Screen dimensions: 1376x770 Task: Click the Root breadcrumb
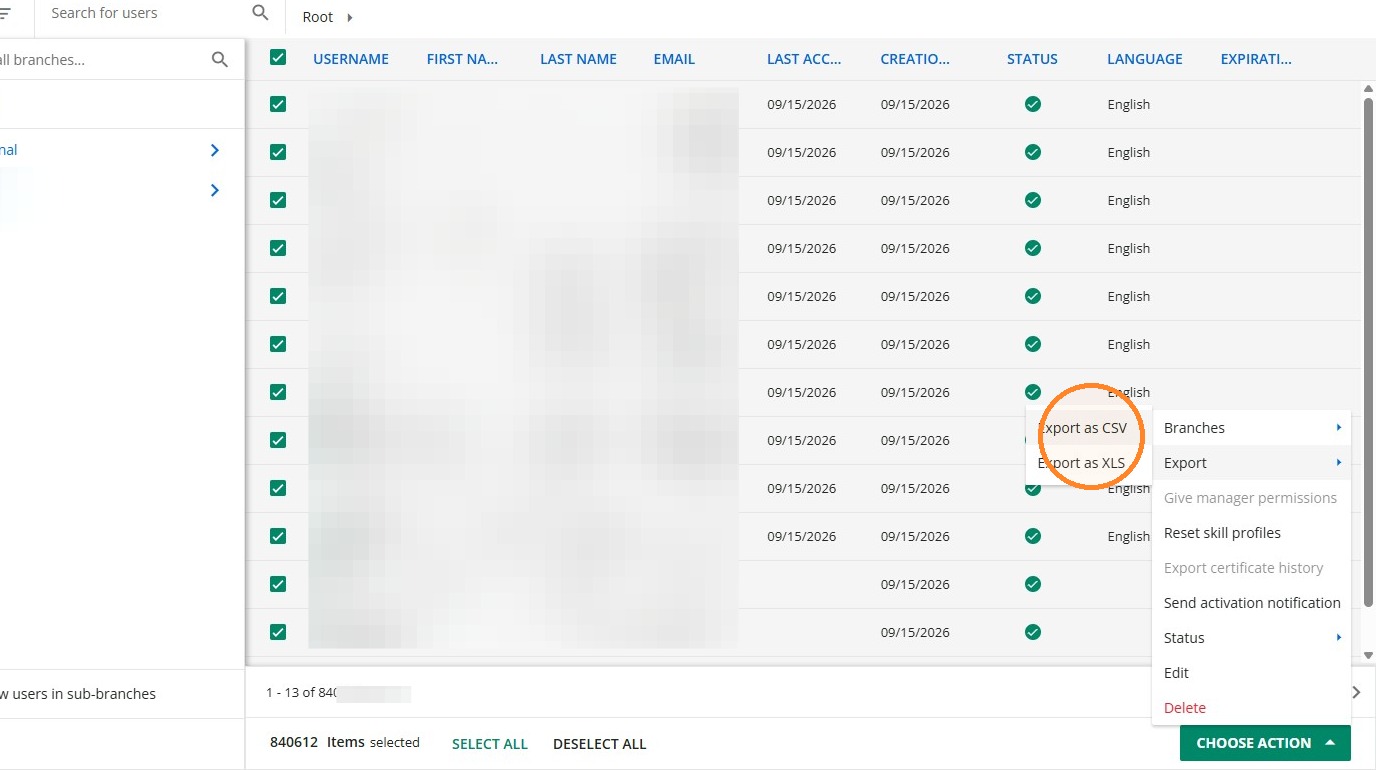(318, 17)
